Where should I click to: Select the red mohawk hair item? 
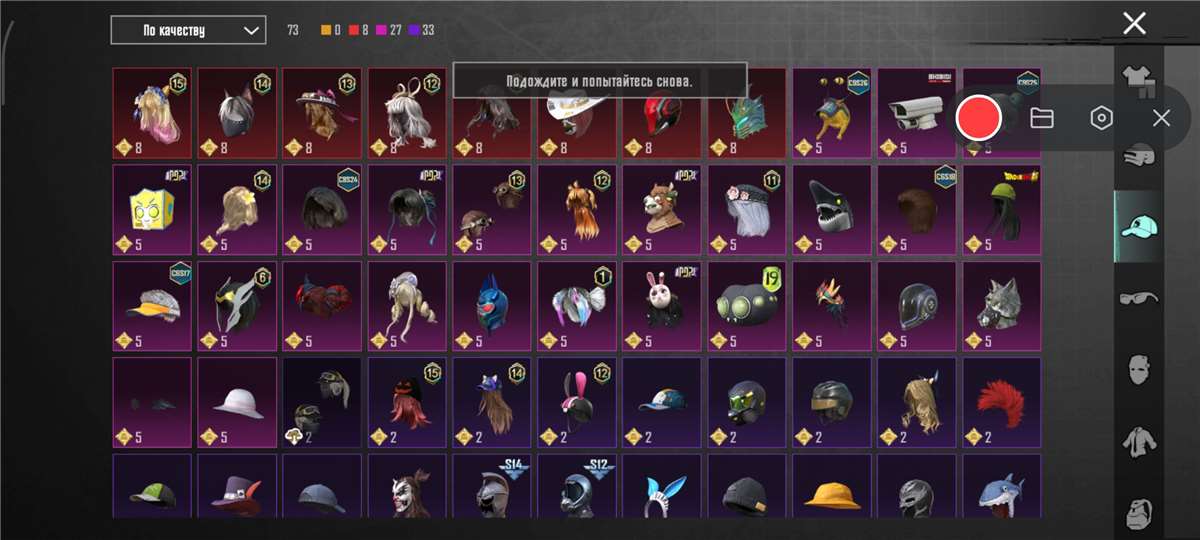[x=1002, y=402]
